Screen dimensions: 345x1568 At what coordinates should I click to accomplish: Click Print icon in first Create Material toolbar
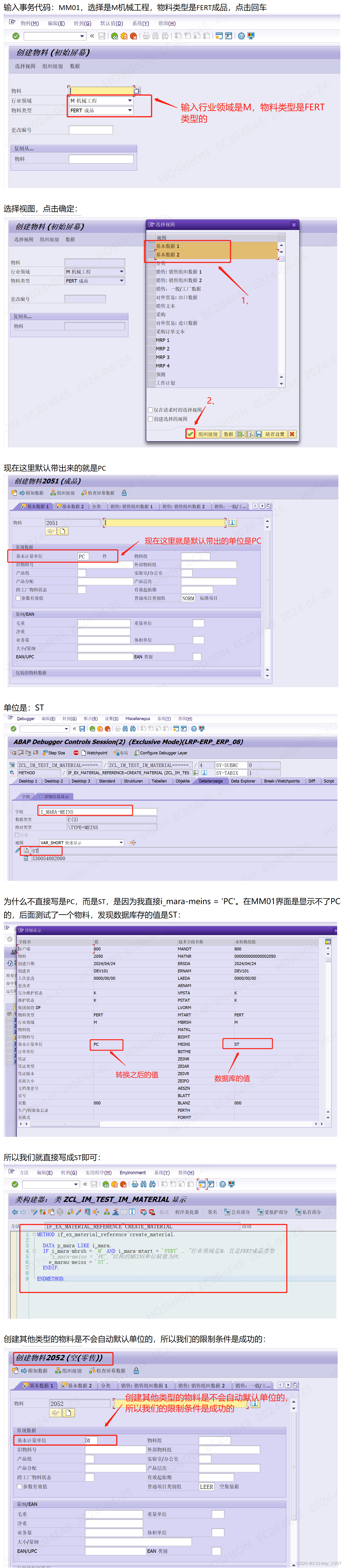click(146, 36)
